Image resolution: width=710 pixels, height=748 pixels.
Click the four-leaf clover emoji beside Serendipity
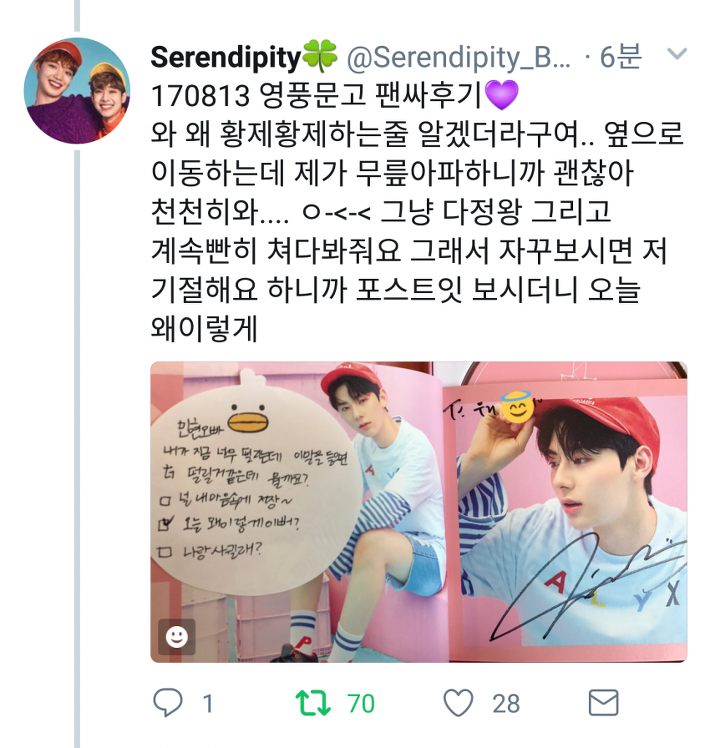[x=320, y=57]
